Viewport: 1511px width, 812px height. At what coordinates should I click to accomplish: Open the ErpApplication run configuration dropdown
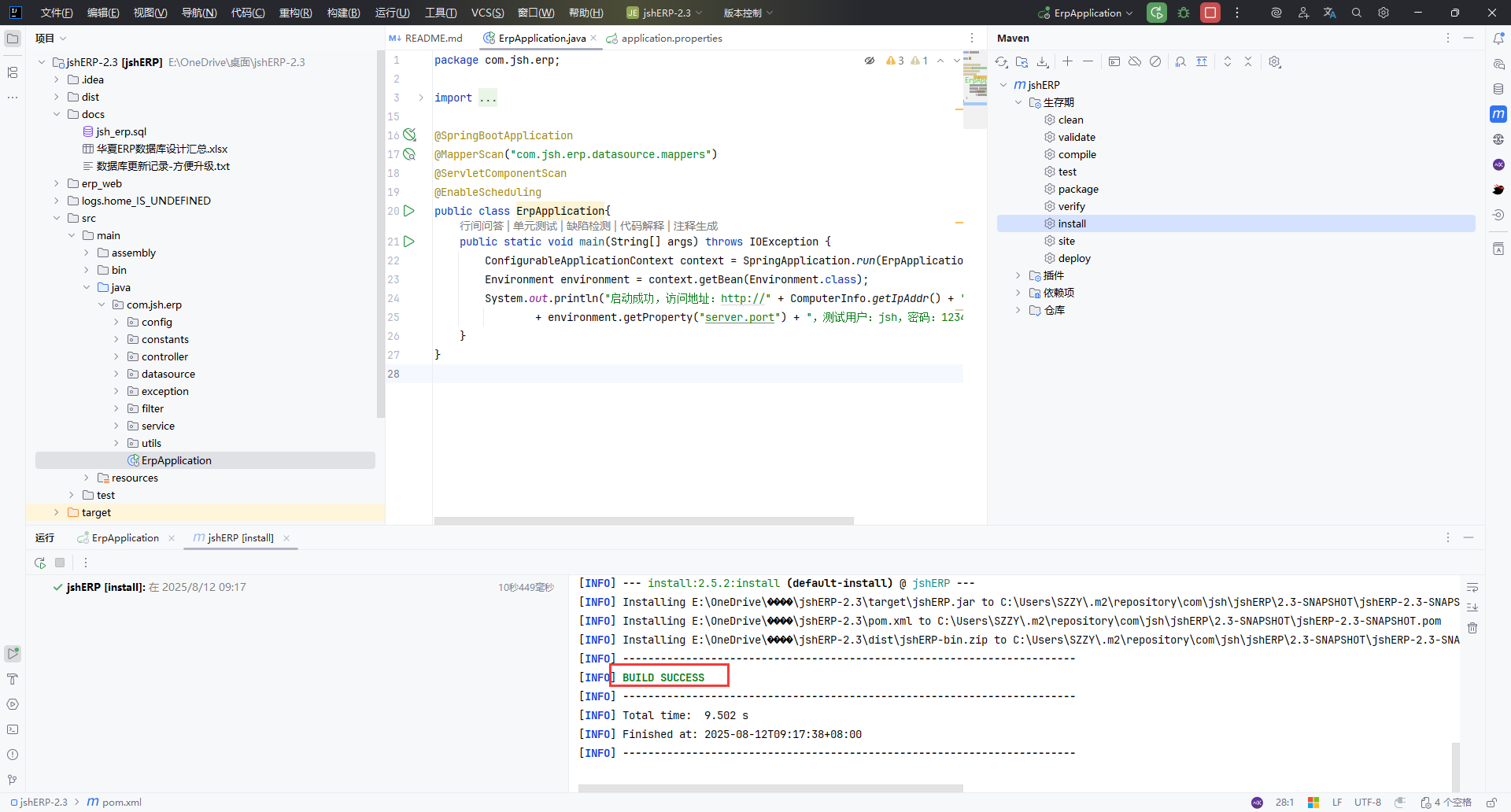[1087, 13]
